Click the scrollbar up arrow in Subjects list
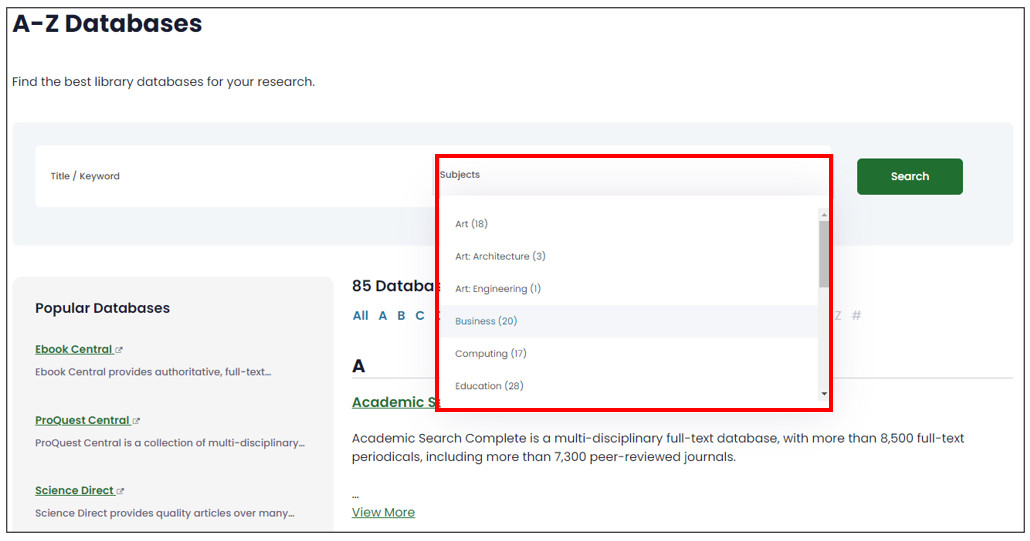This screenshot has width=1030, height=541. (824, 214)
